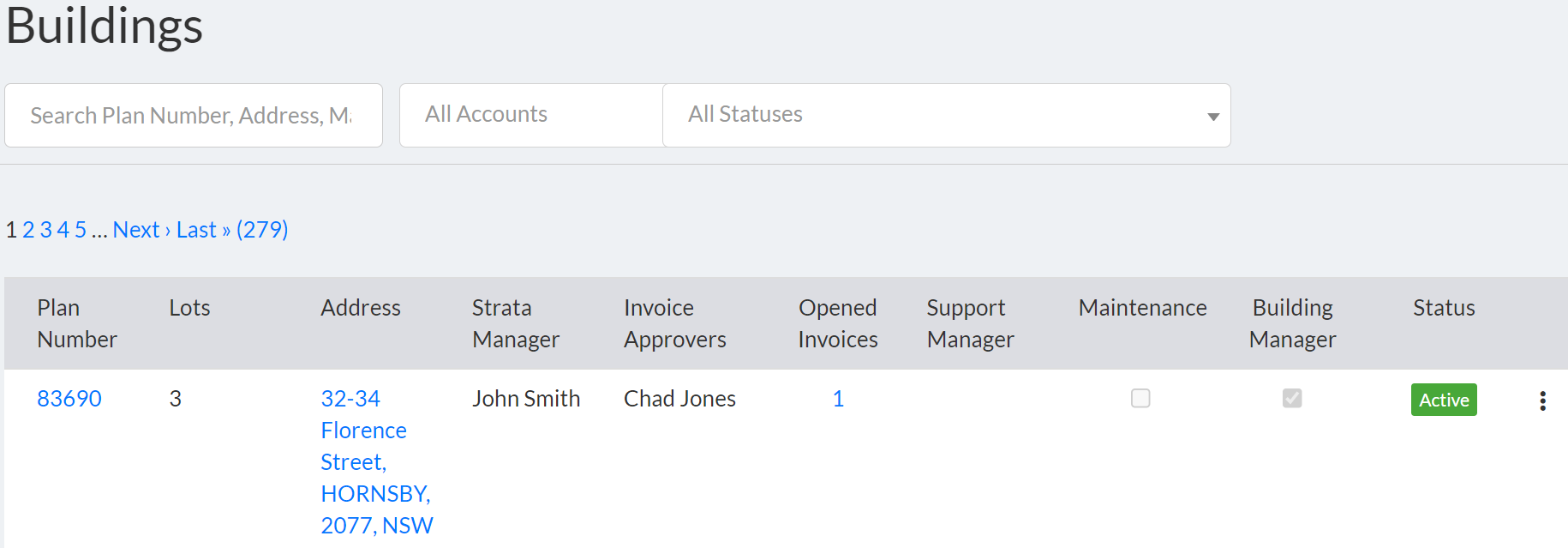1568x548 pixels.
Task: Go to page 4 of buildings
Action: click(x=63, y=230)
